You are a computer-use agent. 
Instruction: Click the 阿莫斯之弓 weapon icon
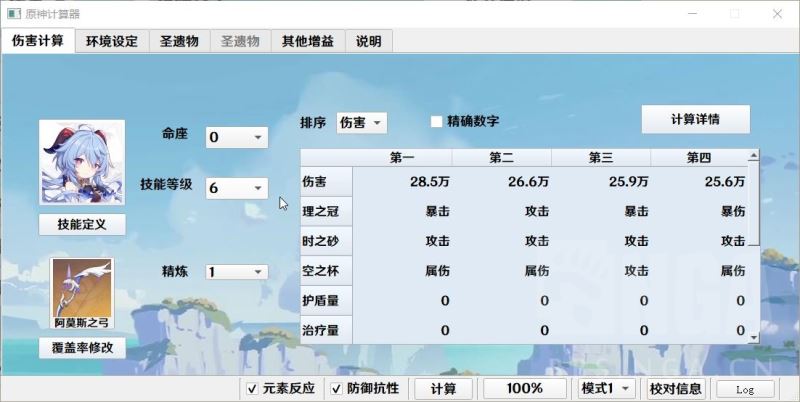coord(82,293)
